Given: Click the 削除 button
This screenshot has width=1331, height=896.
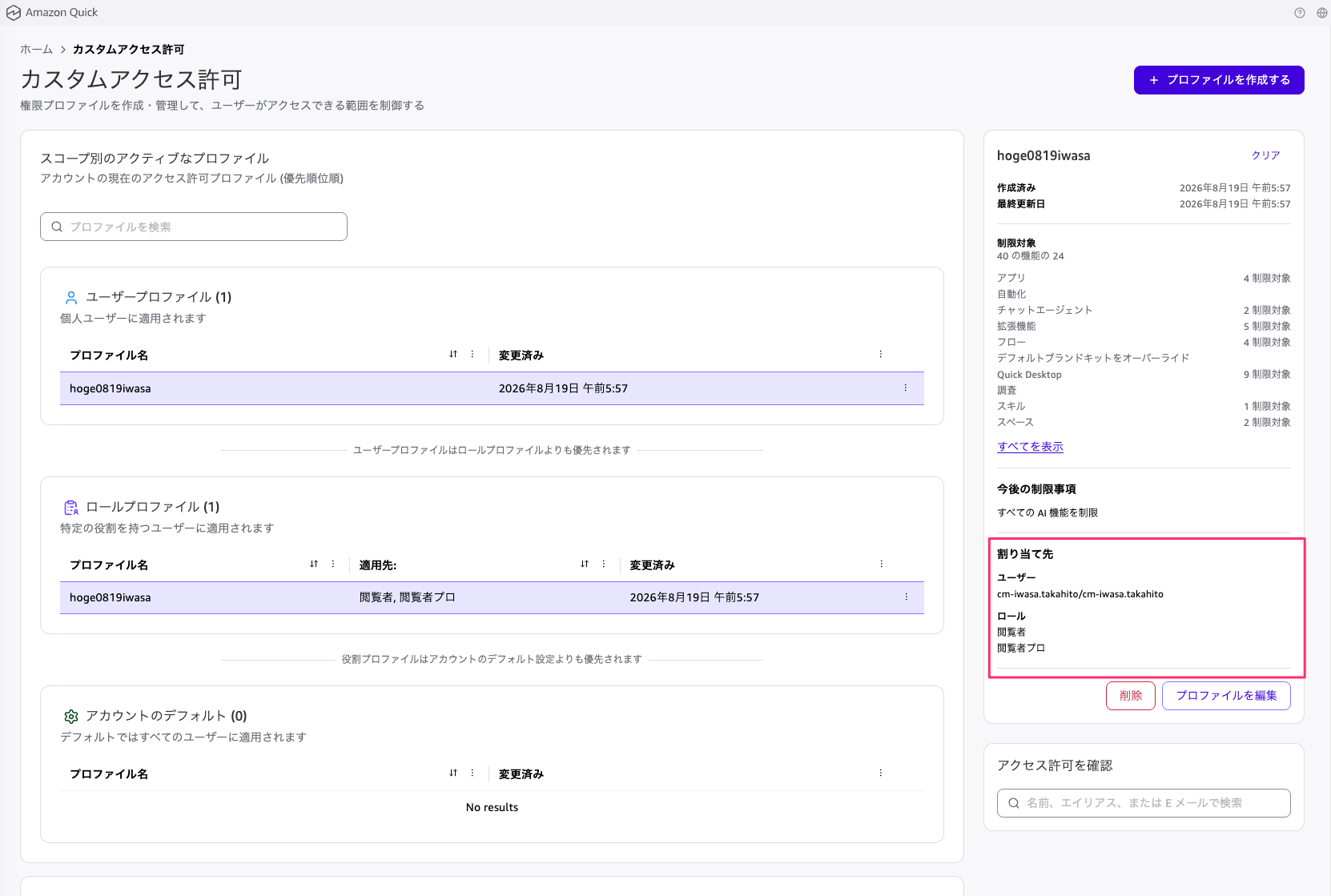Looking at the screenshot, I should pos(1131,696).
